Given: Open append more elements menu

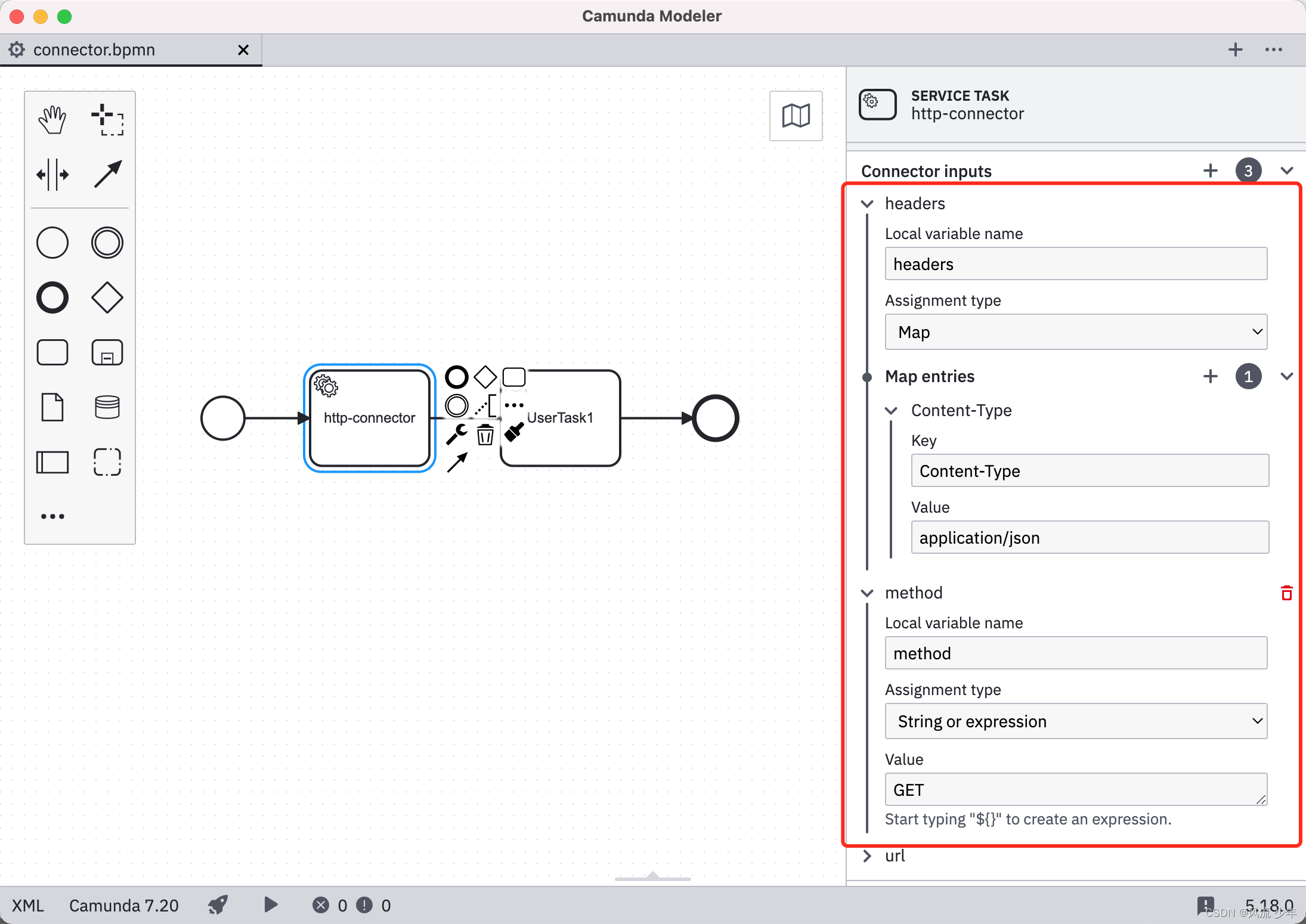Looking at the screenshot, I should click(514, 405).
